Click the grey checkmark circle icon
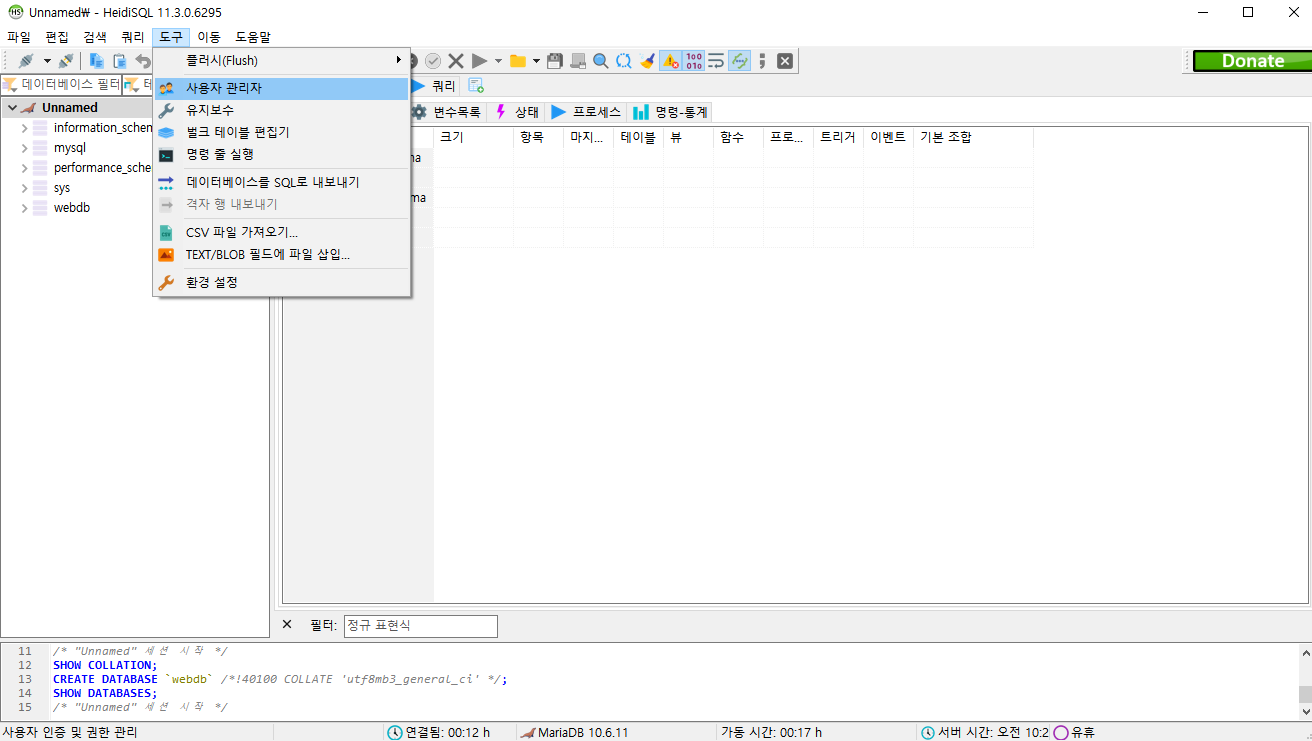 433,61
